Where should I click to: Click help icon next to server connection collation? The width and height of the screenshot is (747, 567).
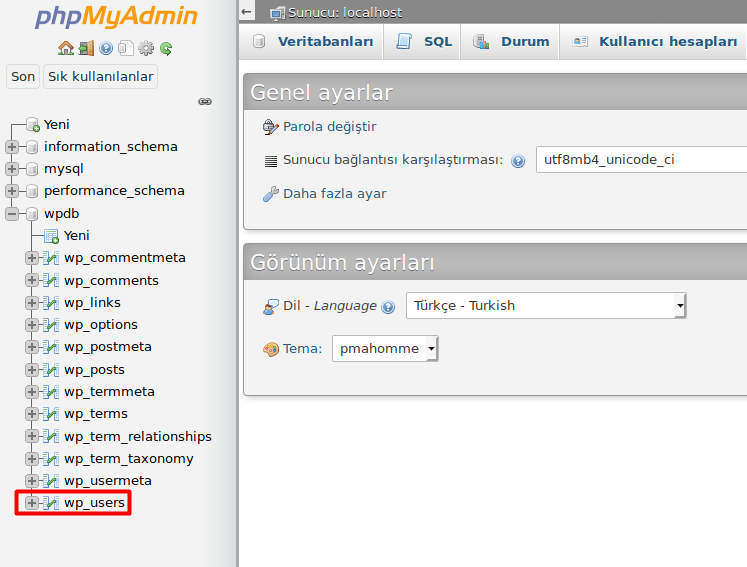[x=518, y=161]
